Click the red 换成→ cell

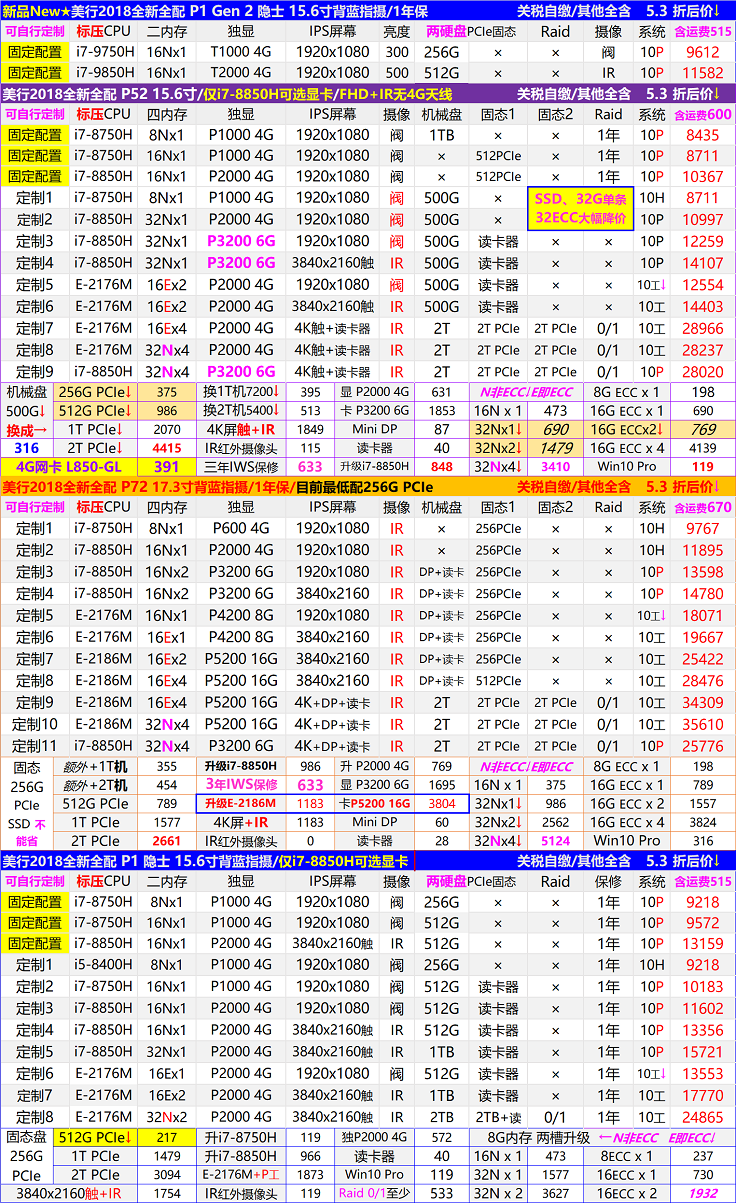tap(26, 428)
